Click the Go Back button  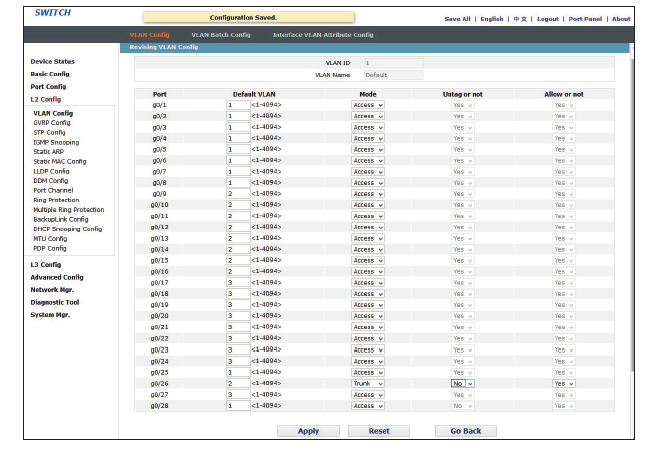pos(465,431)
